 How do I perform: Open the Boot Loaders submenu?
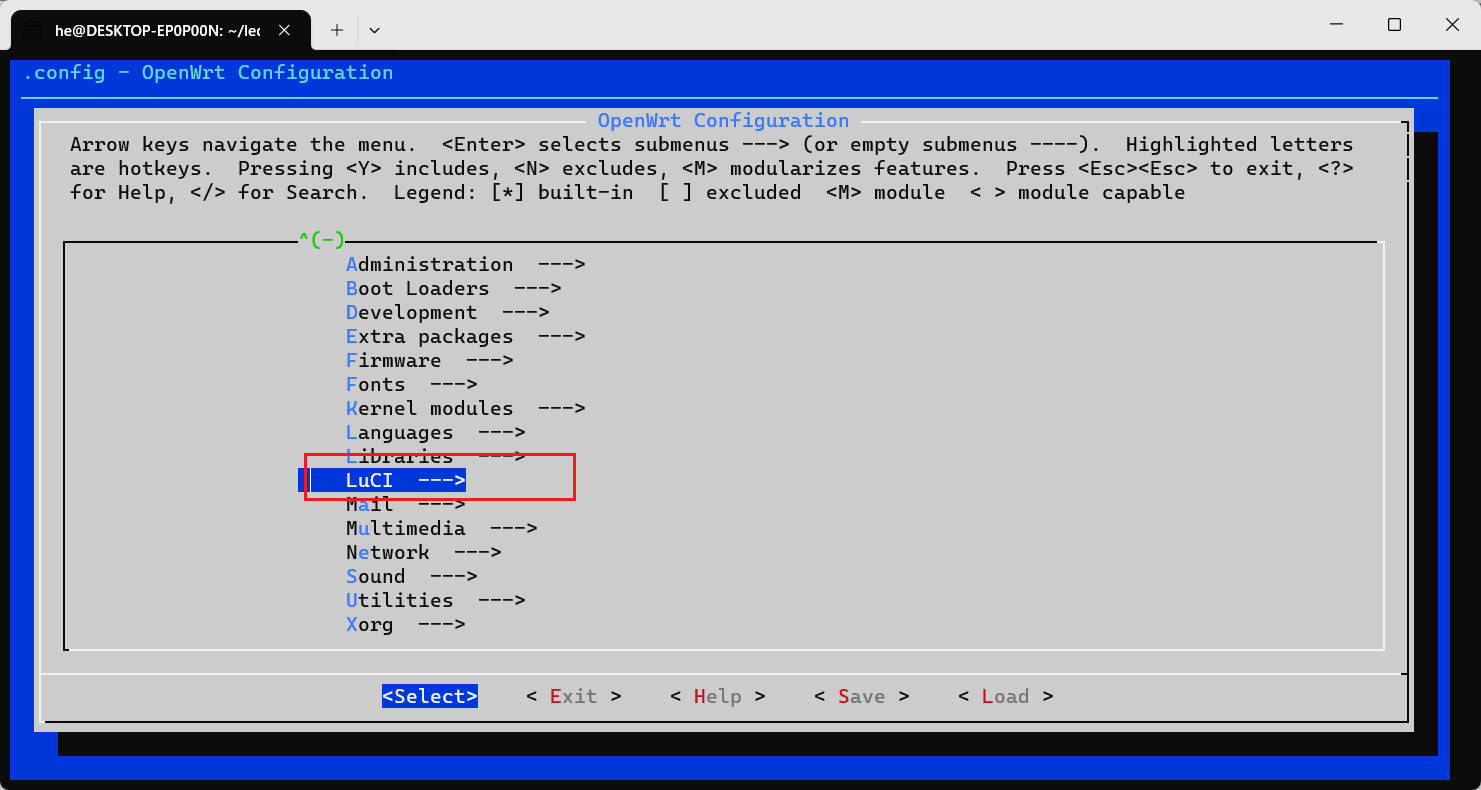(453, 289)
